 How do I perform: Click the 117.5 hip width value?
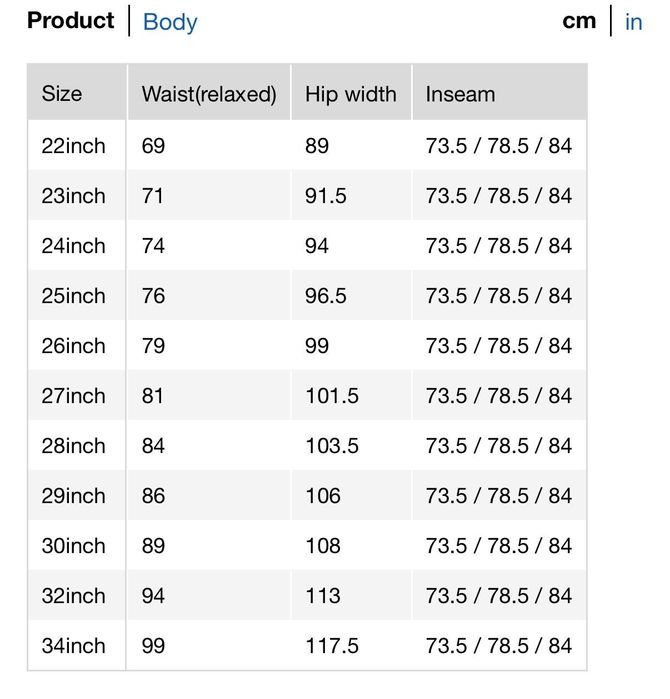[x=331, y=646]
